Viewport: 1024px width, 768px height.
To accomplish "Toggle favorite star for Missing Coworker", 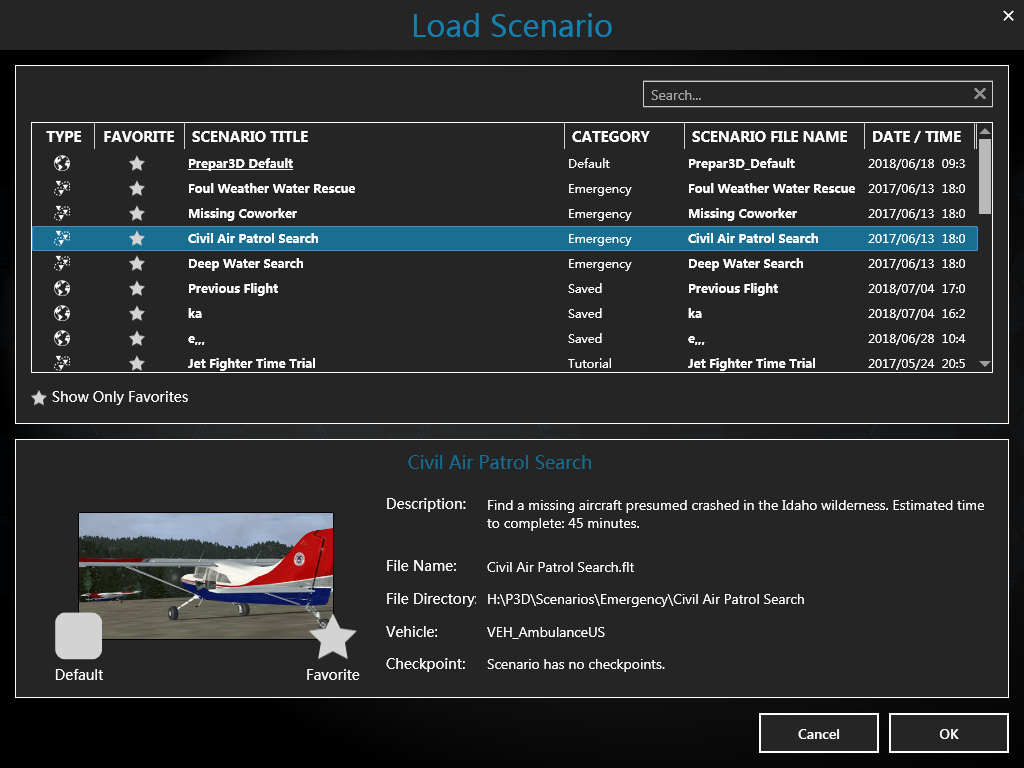I will click(x=137, y=213).
